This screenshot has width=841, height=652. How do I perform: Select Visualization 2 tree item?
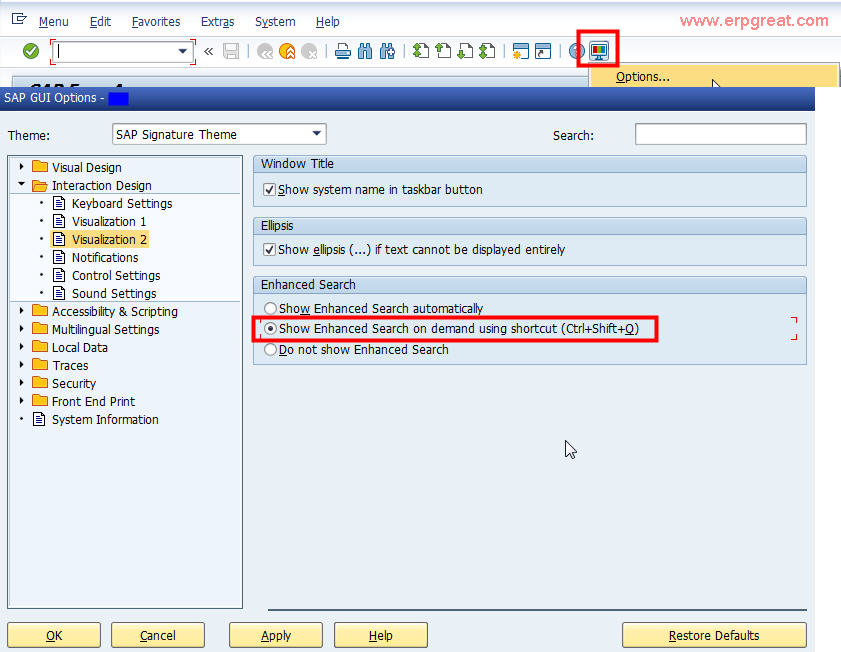point(109,239)
